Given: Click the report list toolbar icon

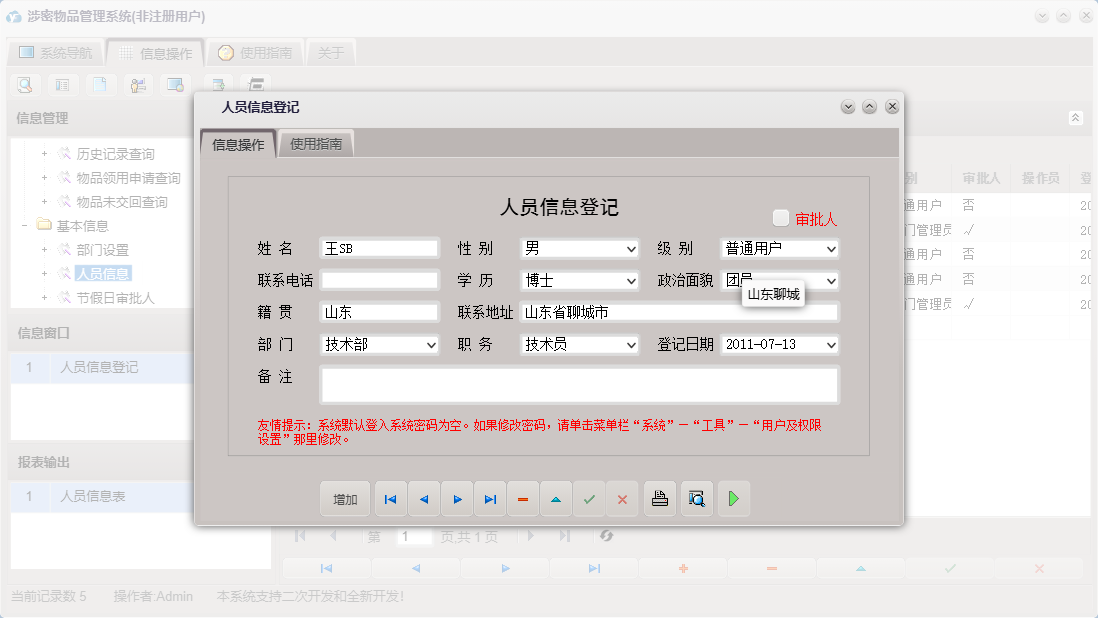Looking at the screenshot, I should pyautogui.click(x=62, y=85).
